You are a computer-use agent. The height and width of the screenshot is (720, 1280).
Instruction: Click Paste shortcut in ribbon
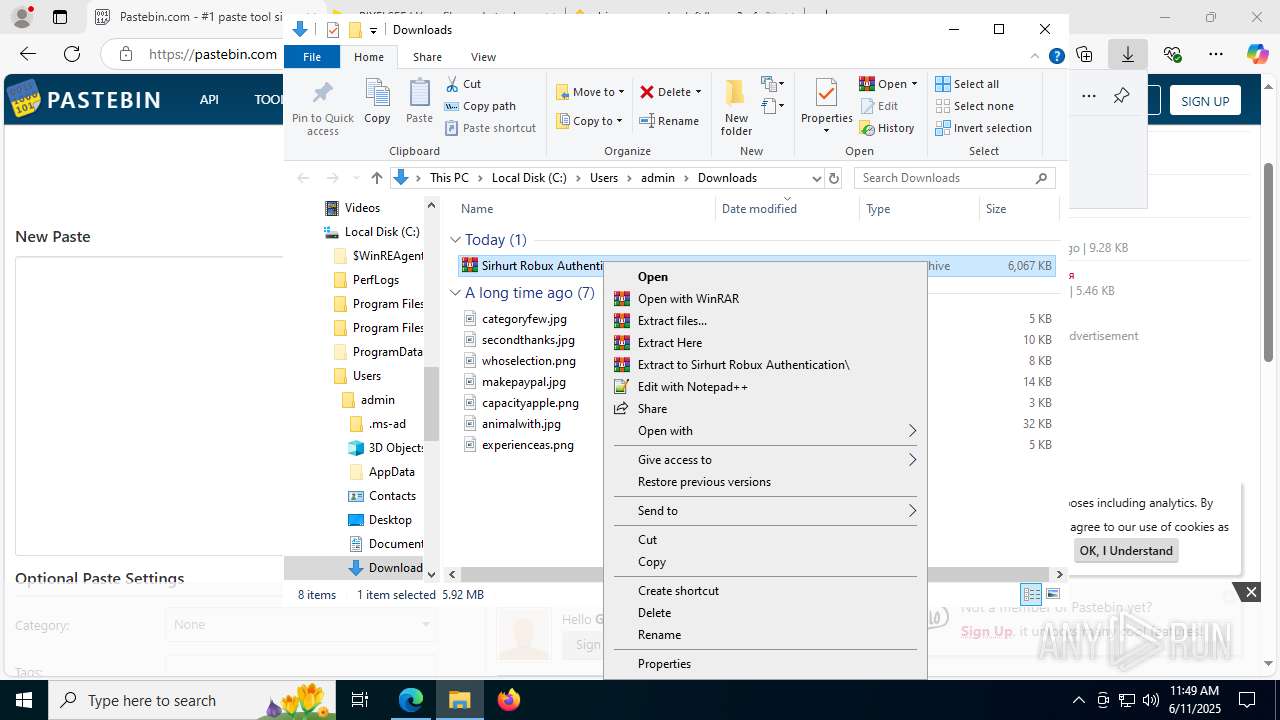pyautogui.click(x=491, y=128)
